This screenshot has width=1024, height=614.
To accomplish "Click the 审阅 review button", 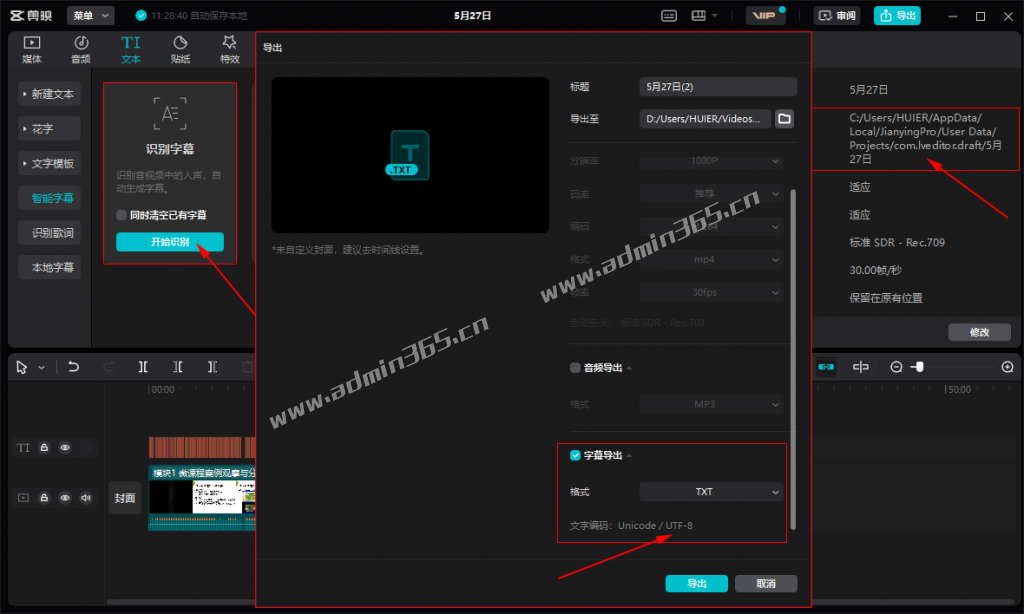I will pos(837,16).
